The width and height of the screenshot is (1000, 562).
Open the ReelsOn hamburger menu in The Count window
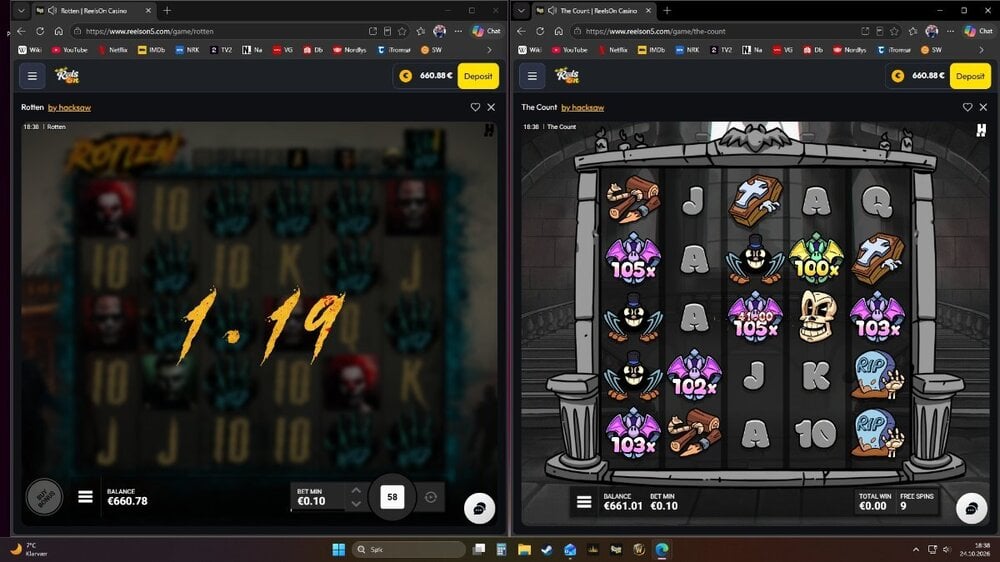pyautogui.click(x=532, y=76)
